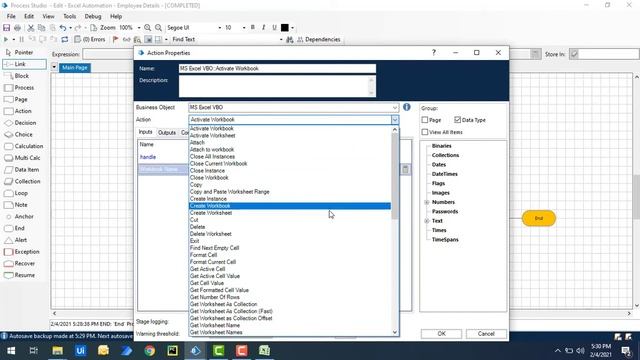This screenshot has height=360, width=640.
Task: Open the Edit menu
Action: click(29, 16)
